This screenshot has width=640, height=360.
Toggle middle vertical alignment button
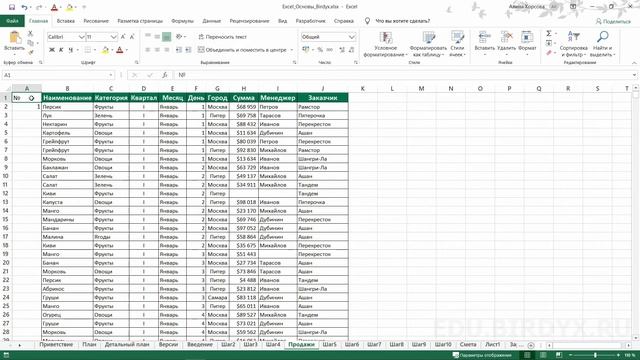157,37
